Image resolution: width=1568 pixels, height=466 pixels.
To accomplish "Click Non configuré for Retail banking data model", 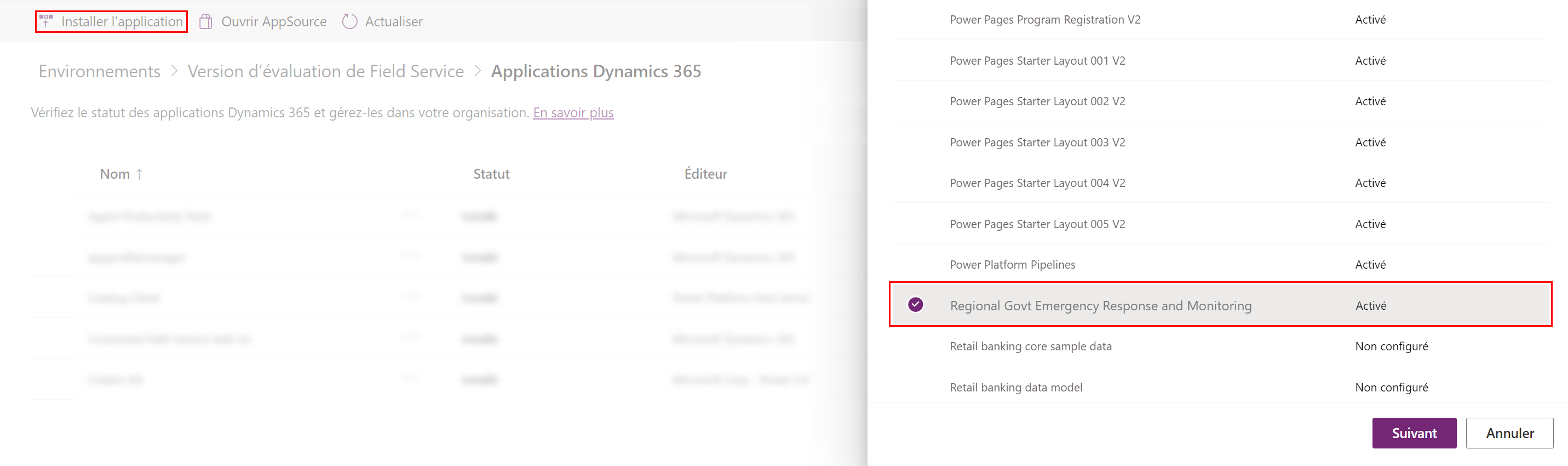I will (x=1392, y=388).
